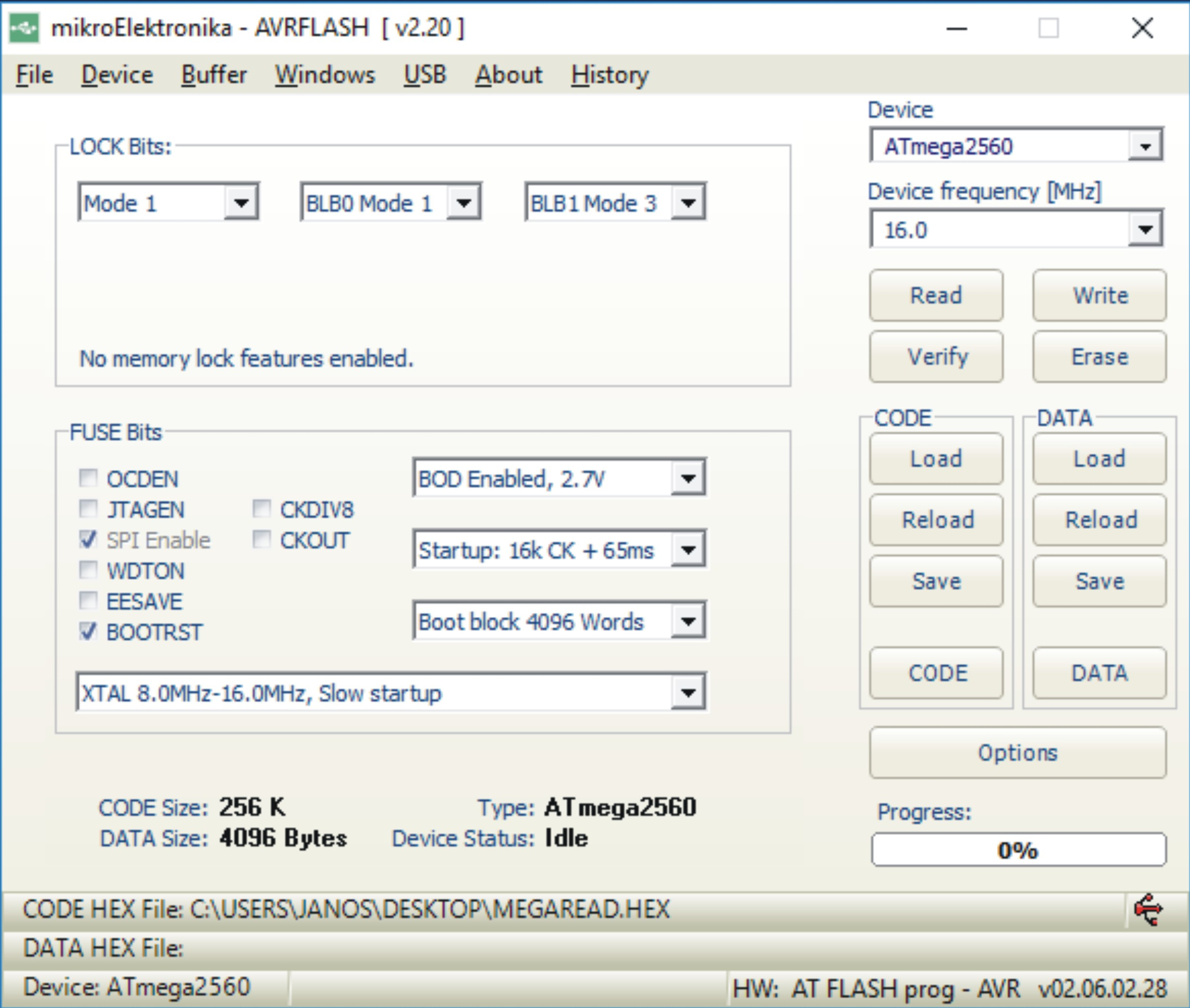Open the File menu
Viewport: 1190px width, 1008px height.
(x=34, y=75)
